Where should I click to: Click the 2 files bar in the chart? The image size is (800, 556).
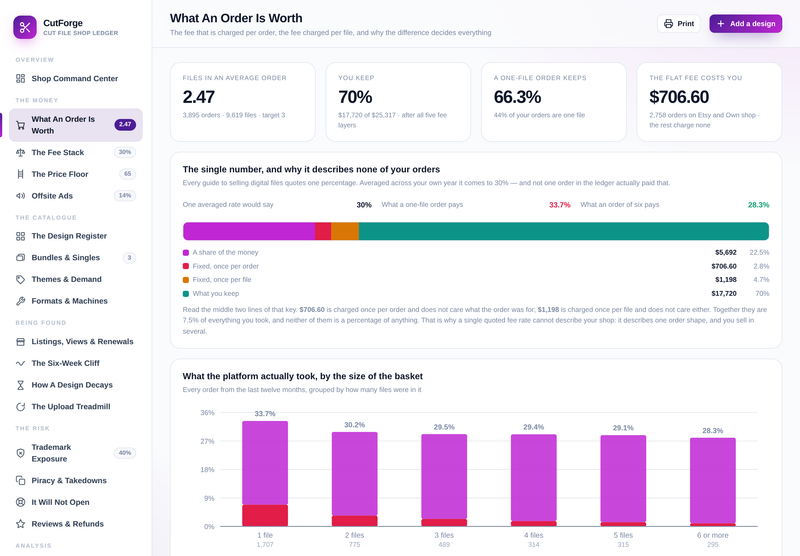point(355,479)
